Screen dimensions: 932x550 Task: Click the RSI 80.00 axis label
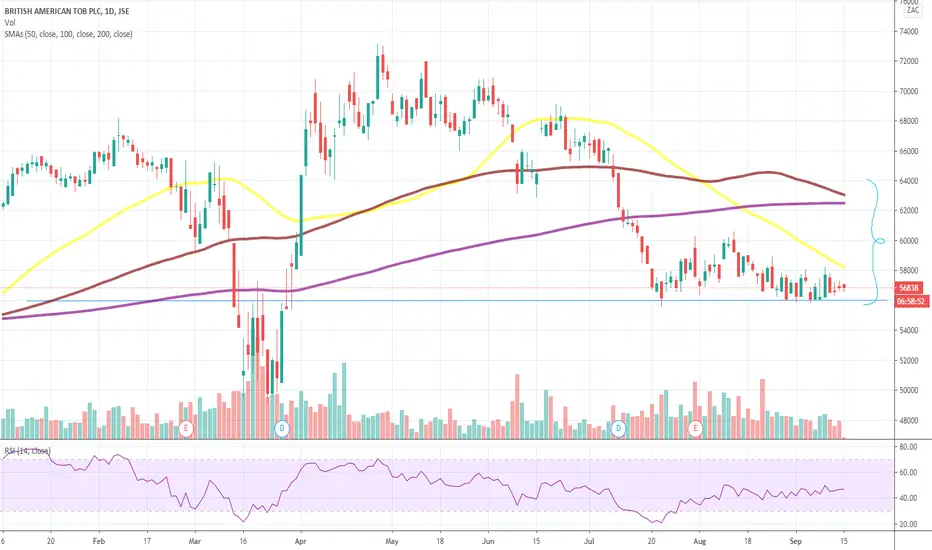point(908,447)
